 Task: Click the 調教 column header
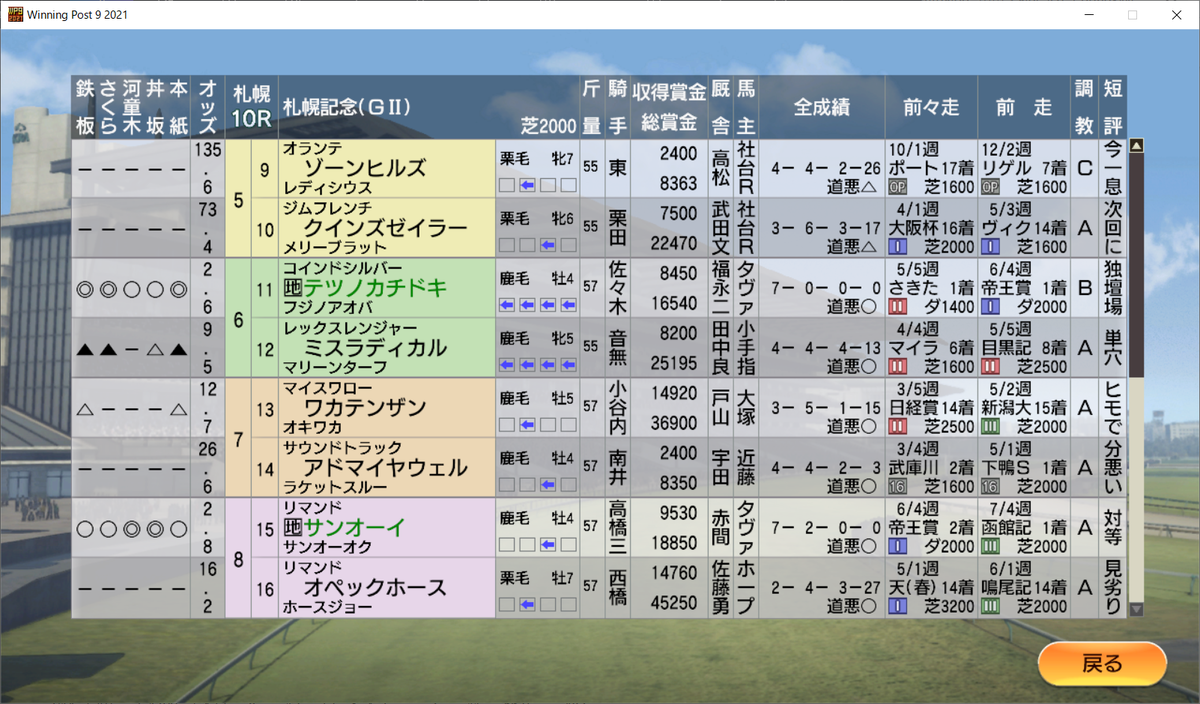(x=1084, y=106)
